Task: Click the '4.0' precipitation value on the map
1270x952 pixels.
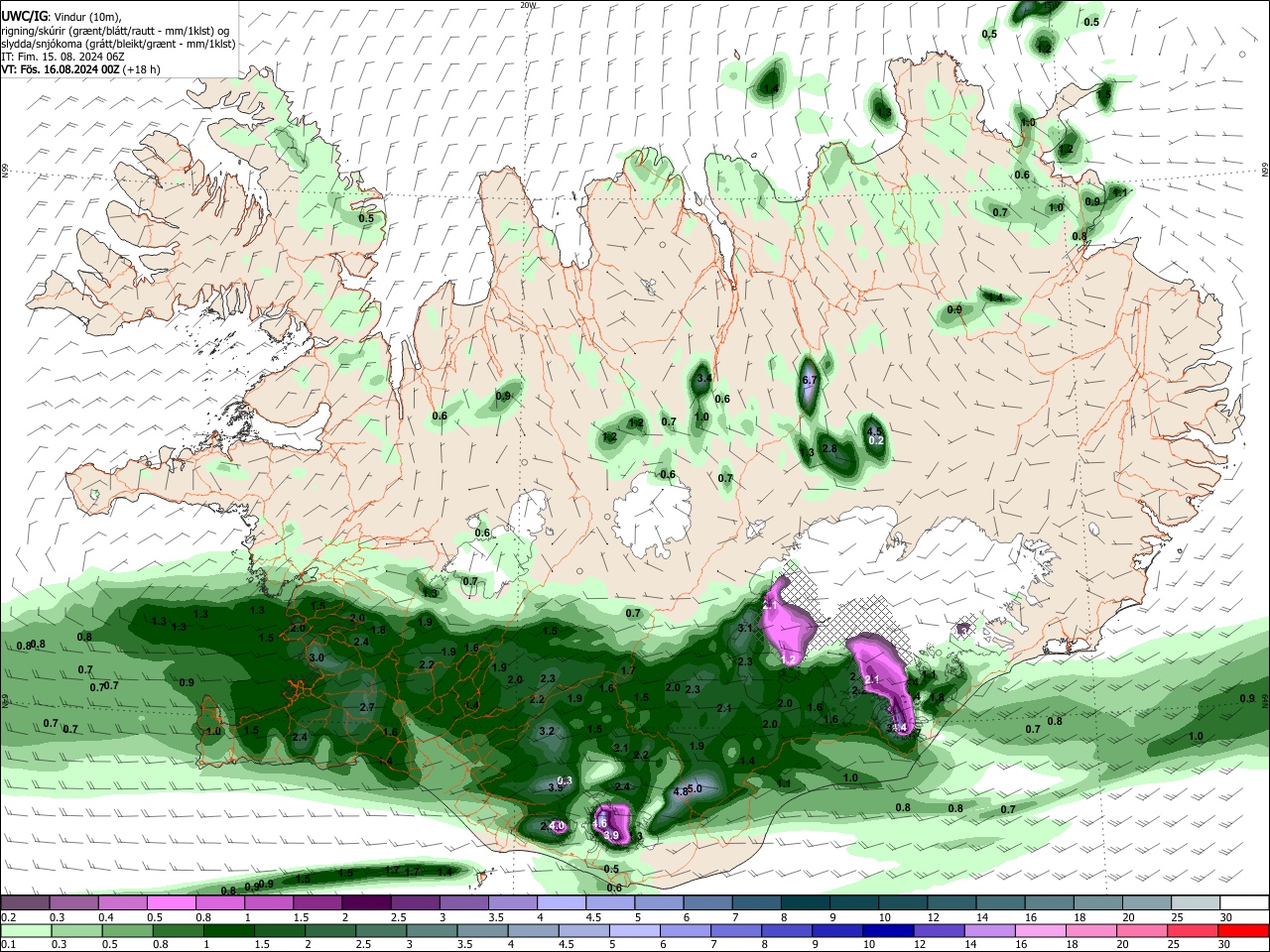Action: [x=558, y=825]
